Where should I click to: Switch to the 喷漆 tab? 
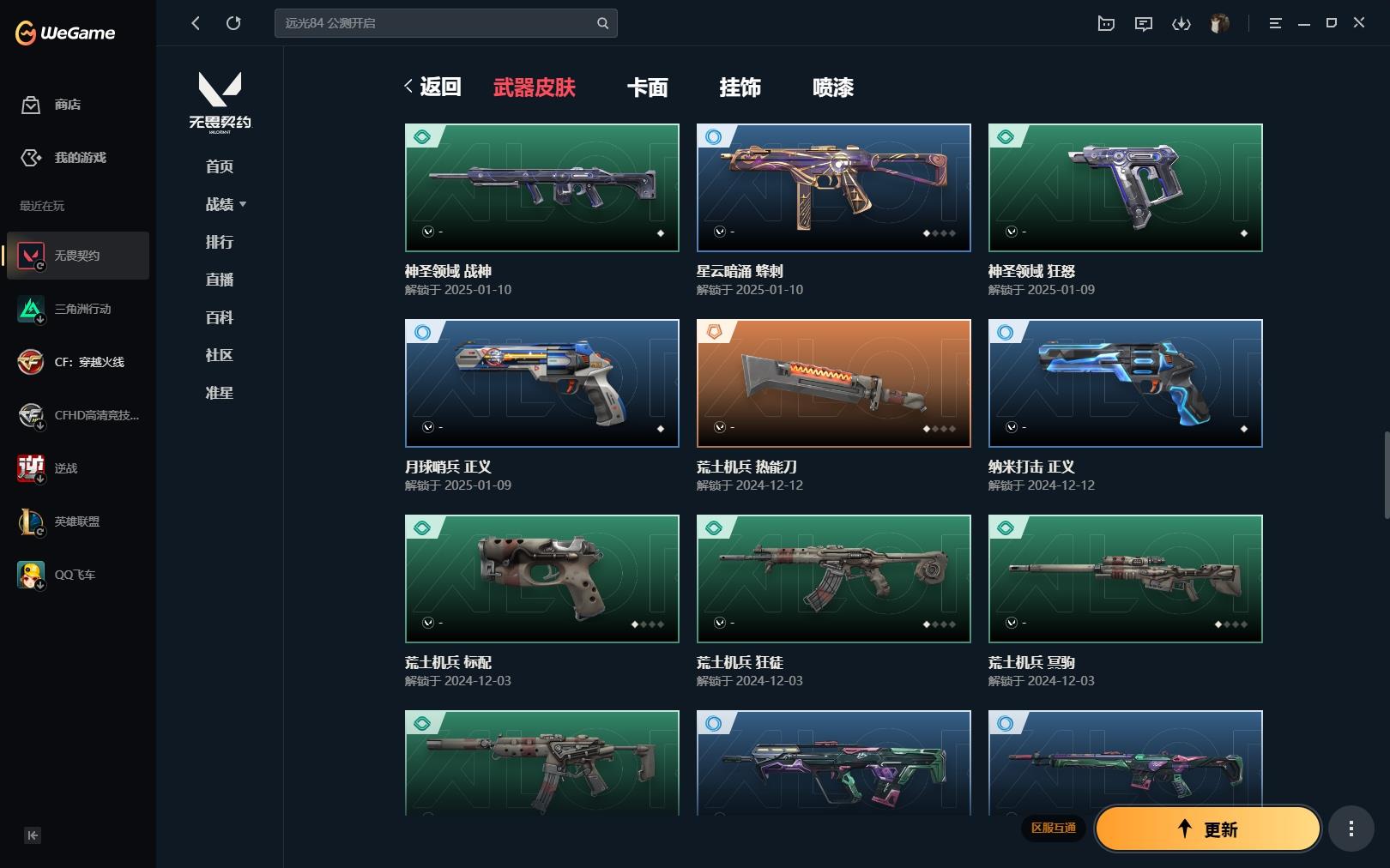[x=832, y=87]
